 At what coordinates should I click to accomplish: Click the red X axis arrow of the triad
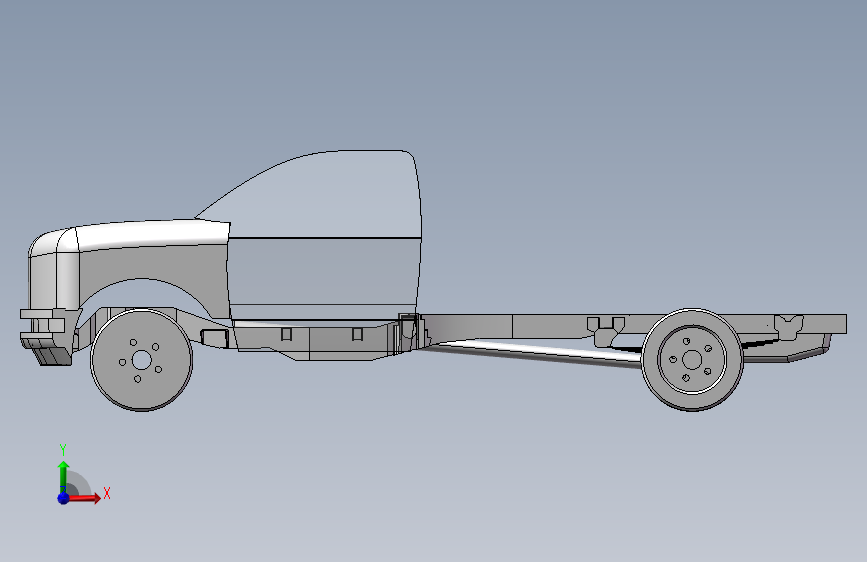point(83,498)
